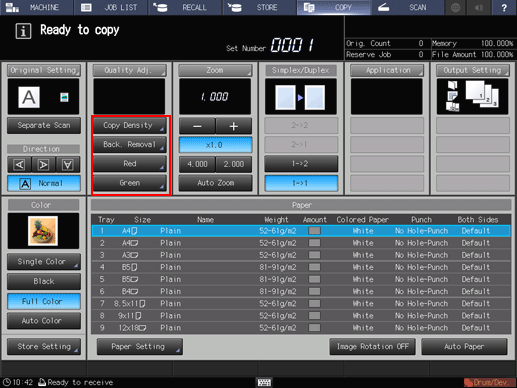Open the MACHINE tab
Image resolution: width=517 pixels, height=388 pixels.
(x=37, y=7)
